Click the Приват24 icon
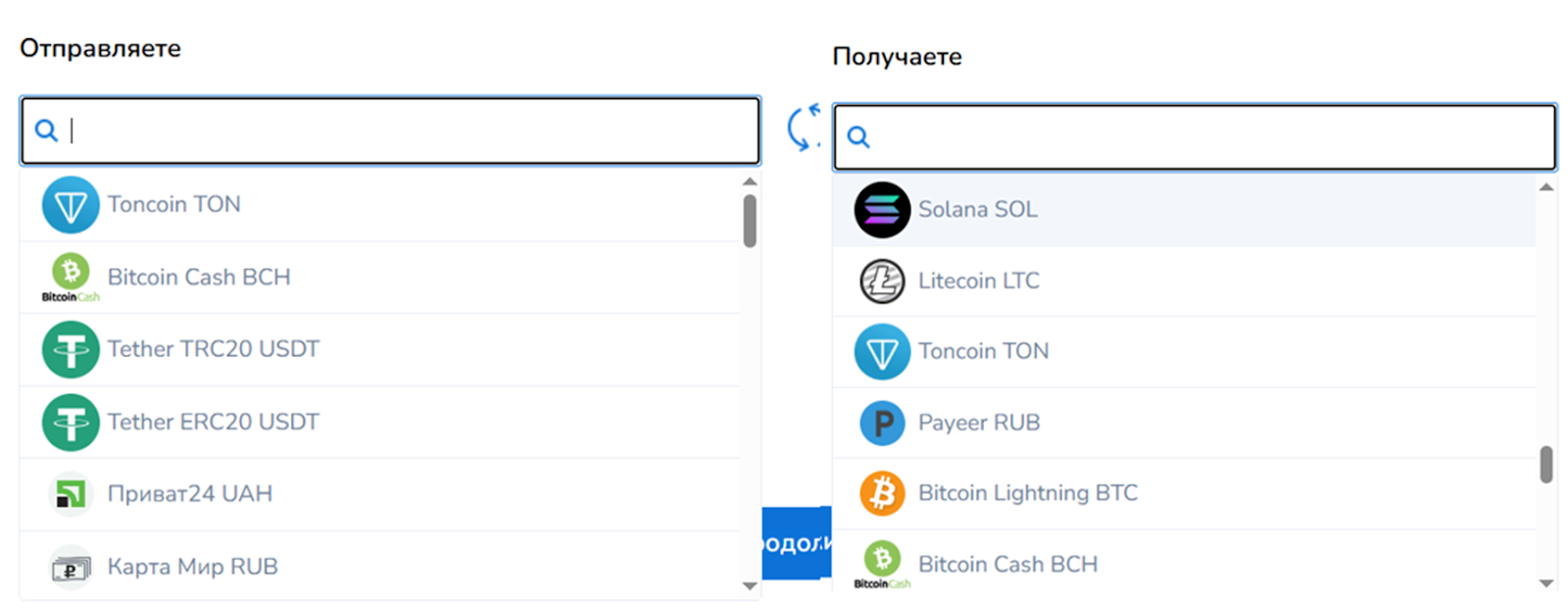 71,494
